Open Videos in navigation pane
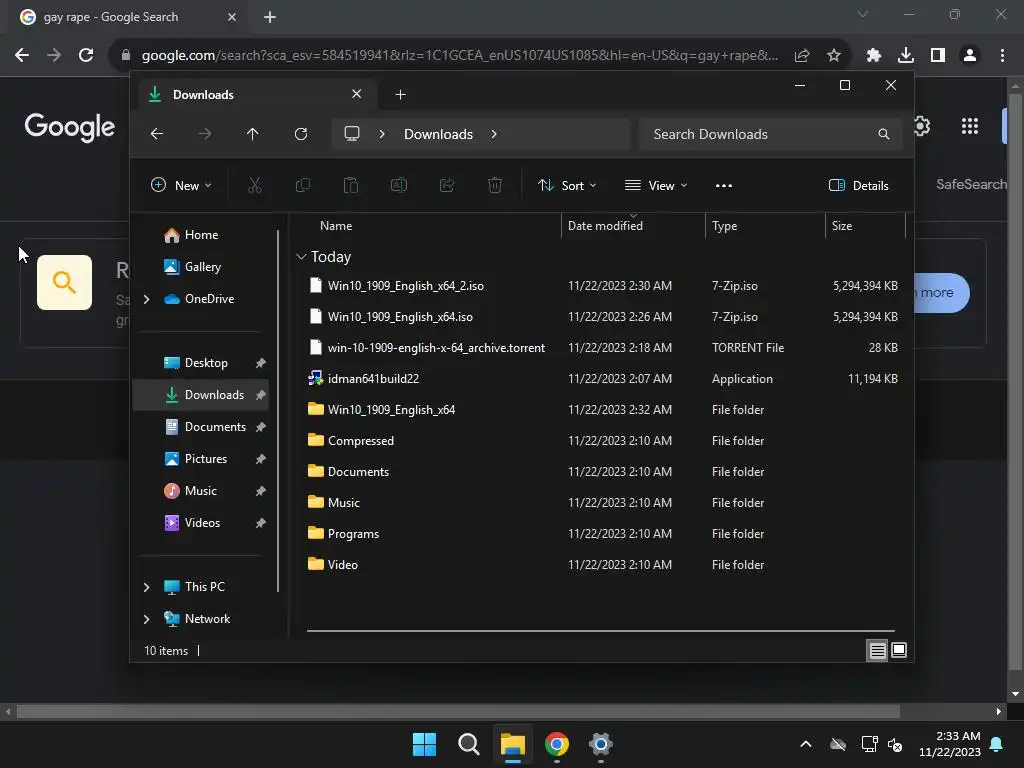Viewport: 1024px width, 768px height. click(200, 523)
